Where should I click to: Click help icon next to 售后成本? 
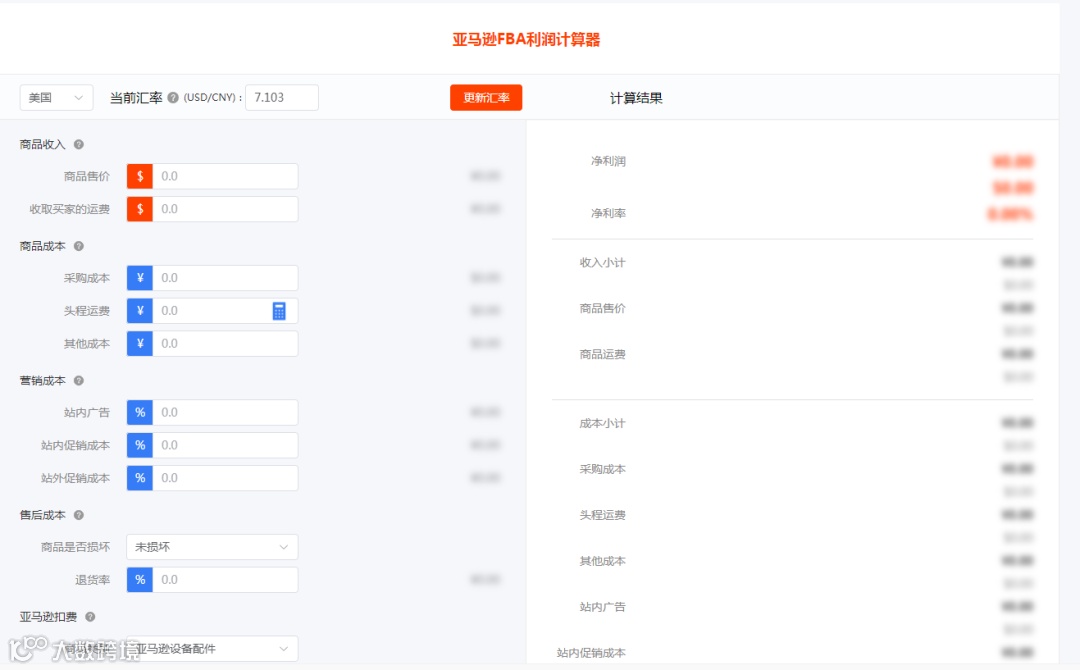(79, 515)
